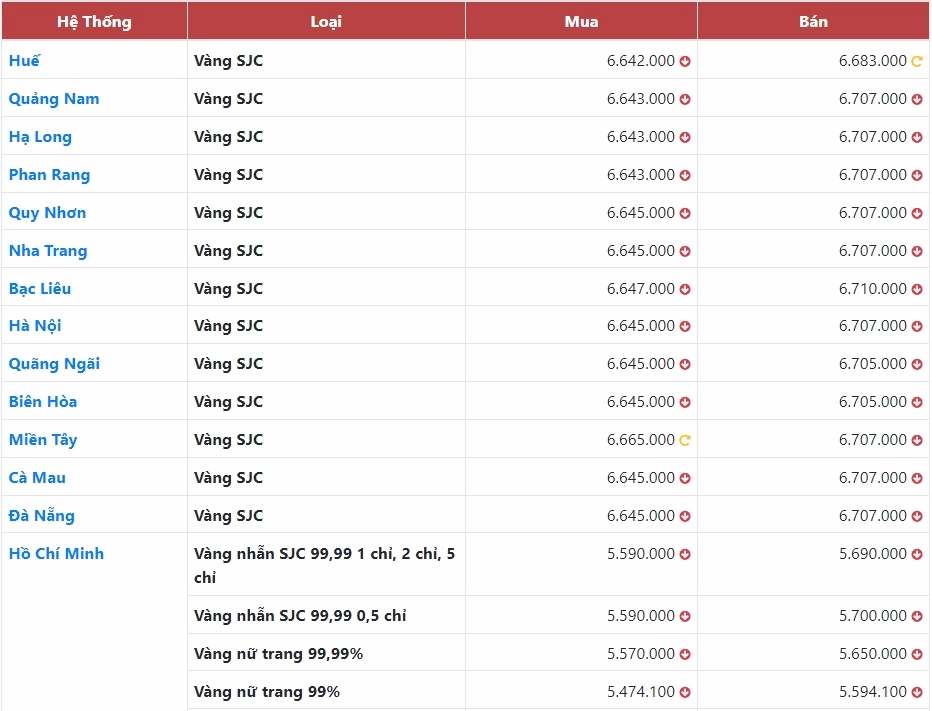932x711 pixels.
Task: Click the Loại column header
Action: coord(326,21)
